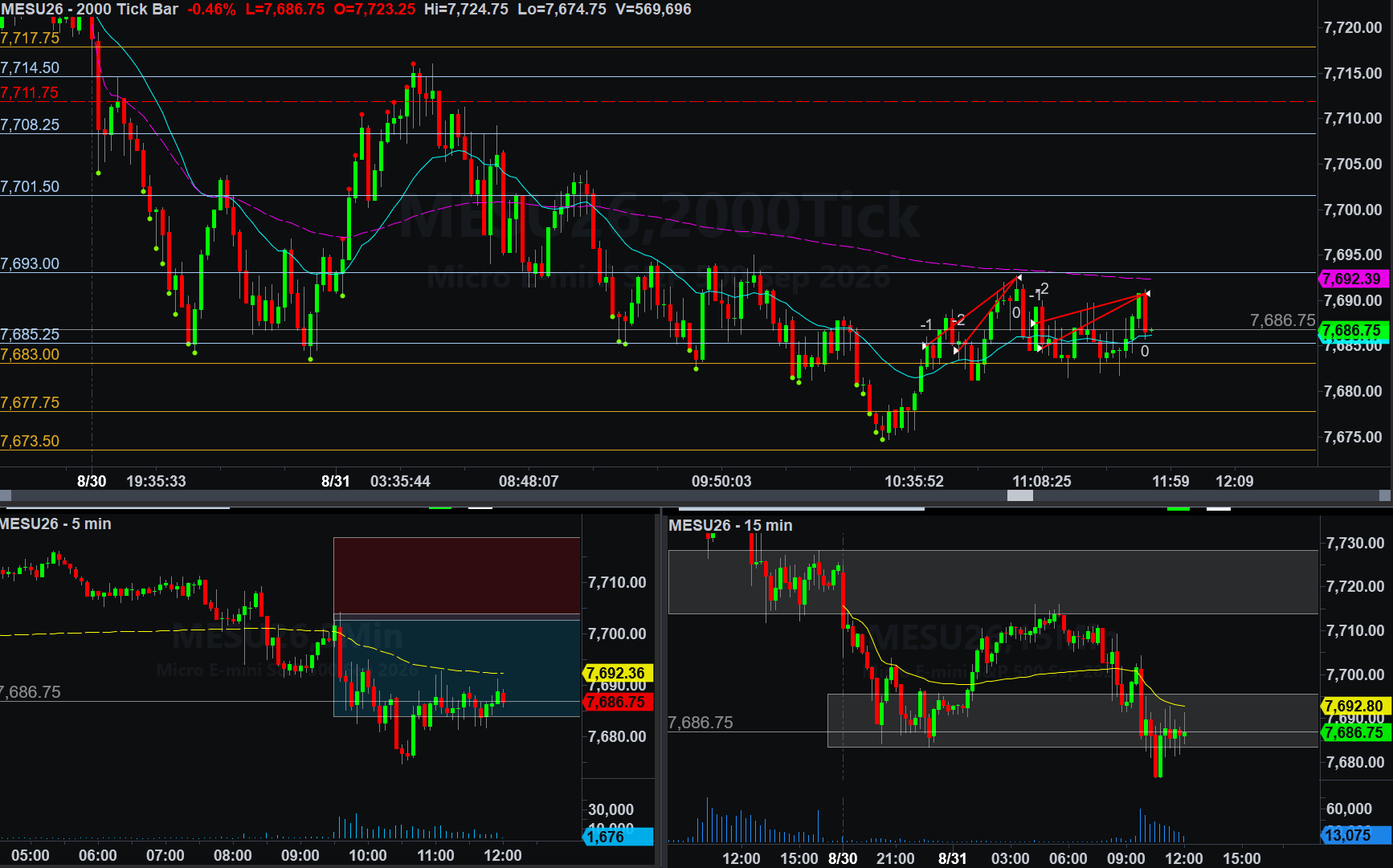Select the 7,717.75 level label on the tick chart
Screen dimensions: 1393x868
click(31, 38)
